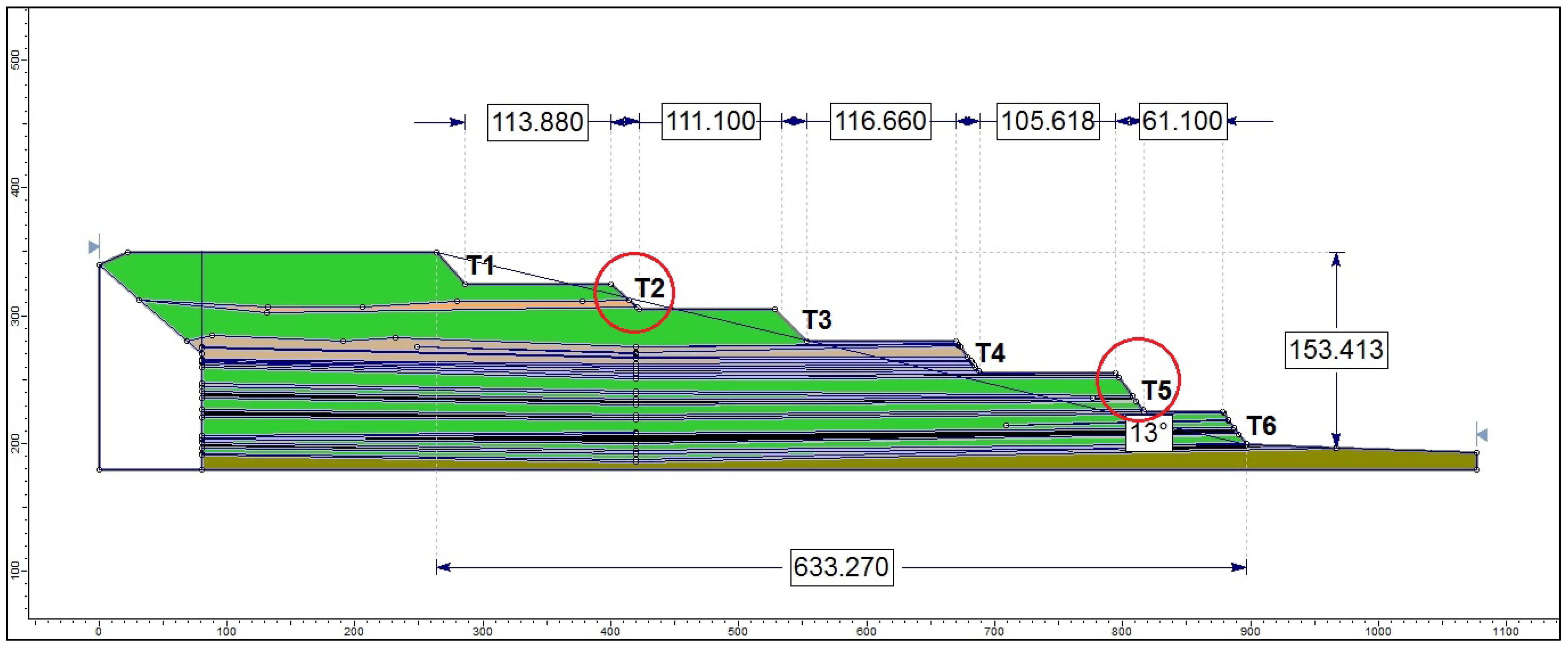The width and height of the screenshot is (1568, 649).
Task: Click the T3 bench label
Action: coord(816,320)
